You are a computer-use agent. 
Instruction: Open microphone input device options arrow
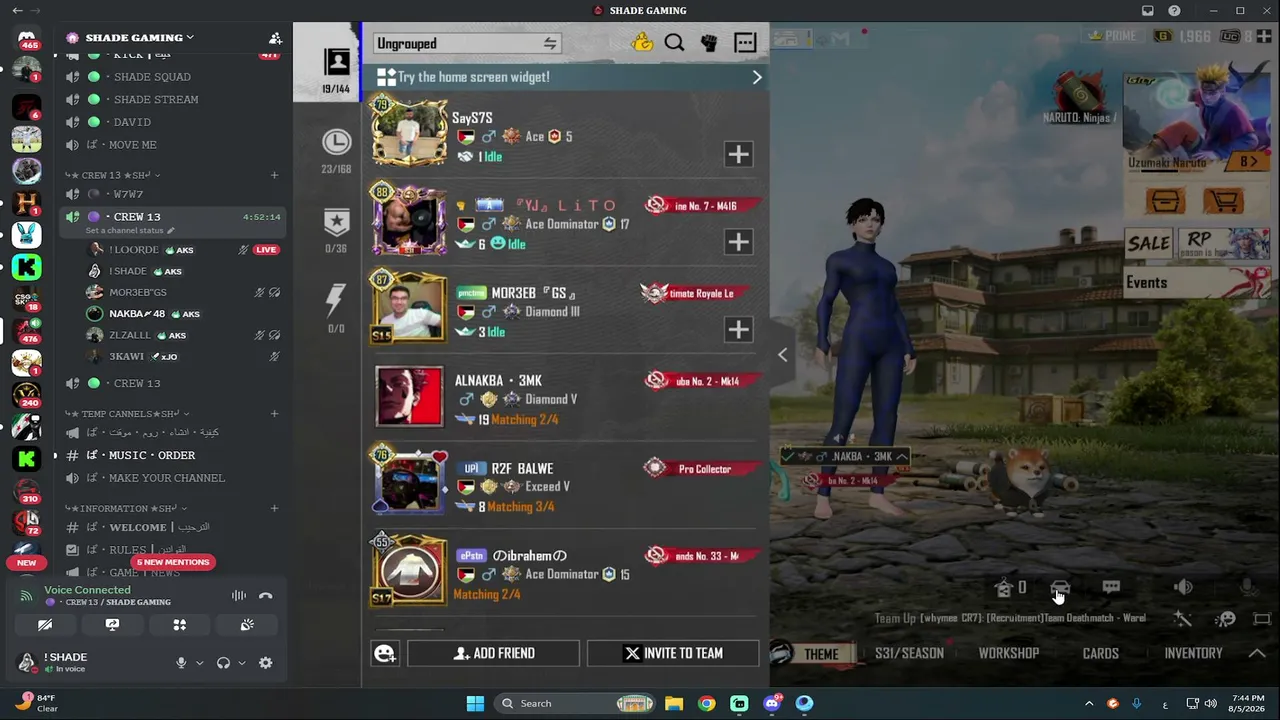(199, 663)
